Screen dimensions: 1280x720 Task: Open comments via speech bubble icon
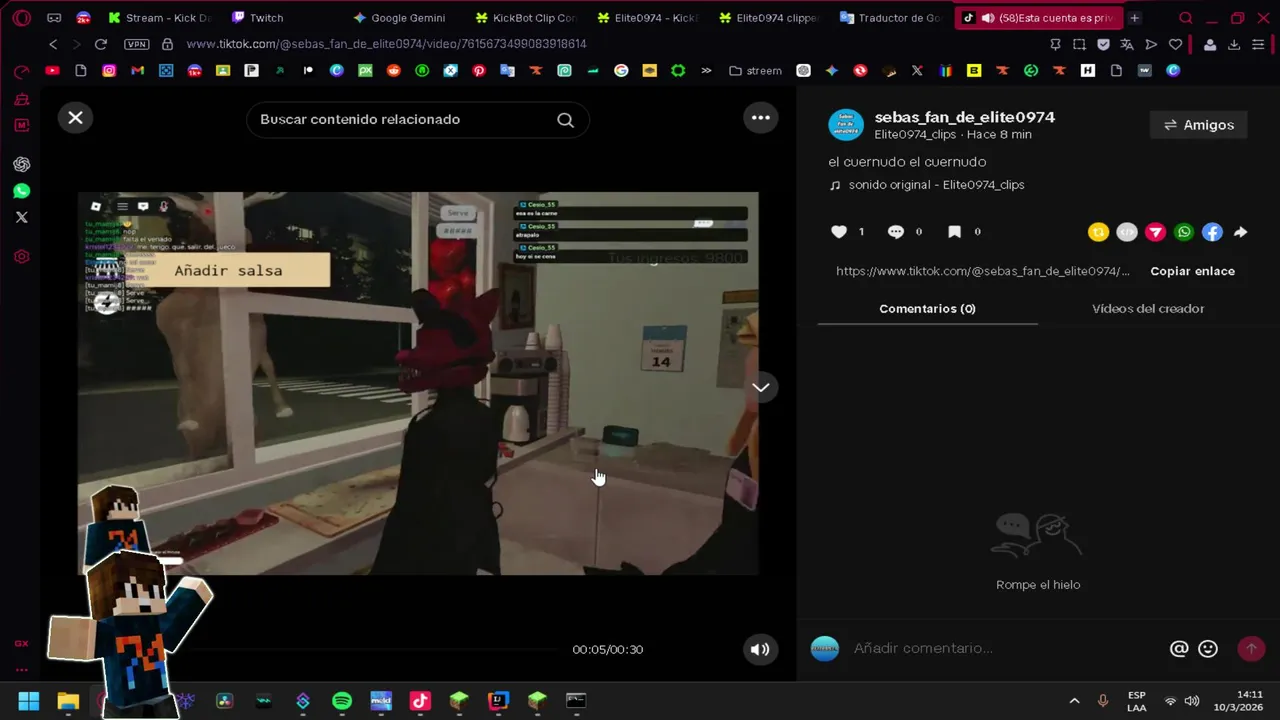(x=896, y=232)
